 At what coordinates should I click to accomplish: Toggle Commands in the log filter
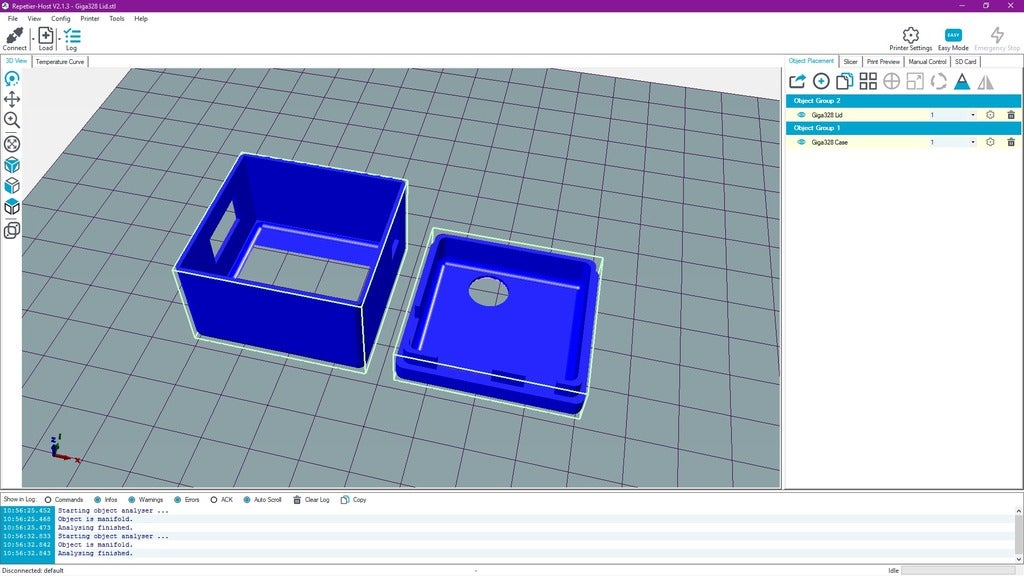[63, 500]
